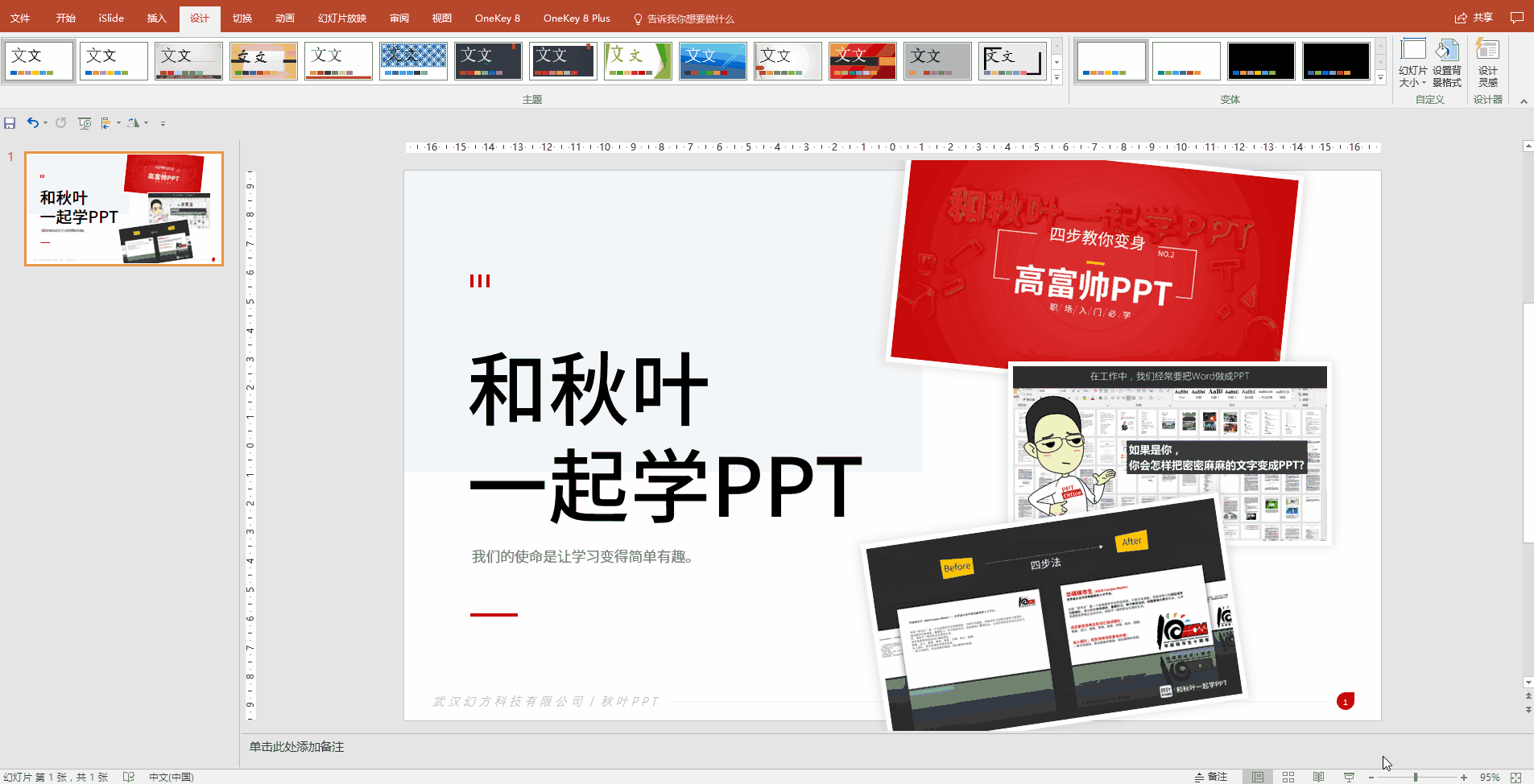Open the 幻灯片放映 tab

click(x=342, y=18)
